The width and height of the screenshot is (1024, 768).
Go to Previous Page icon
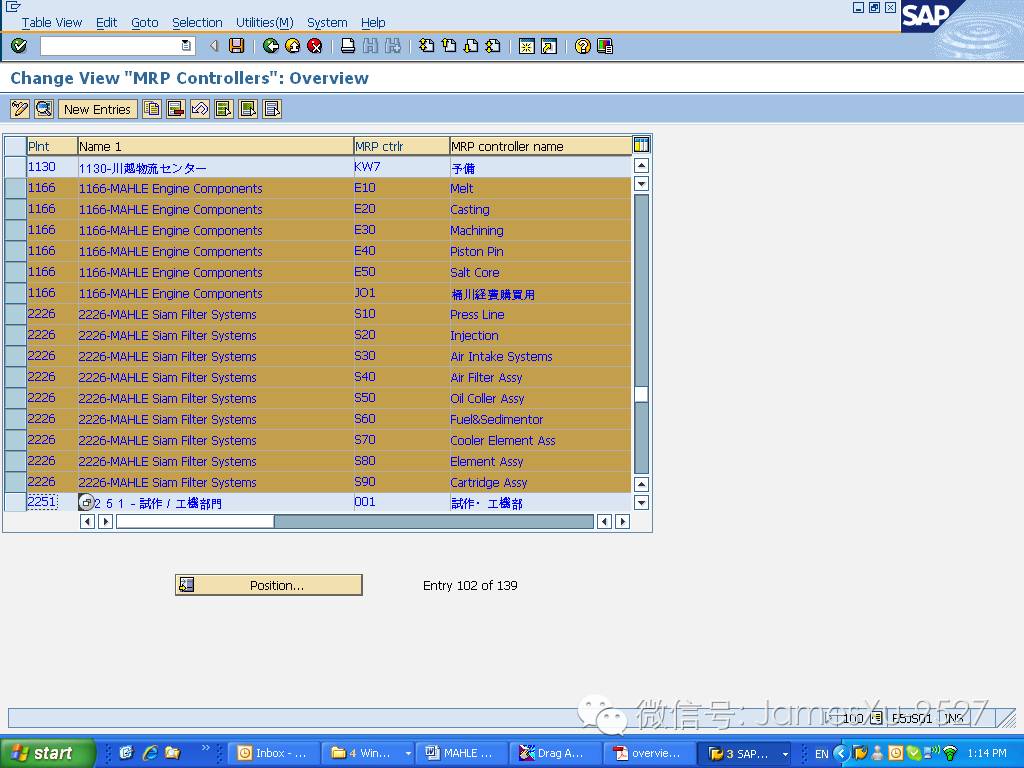click(449, 46)
